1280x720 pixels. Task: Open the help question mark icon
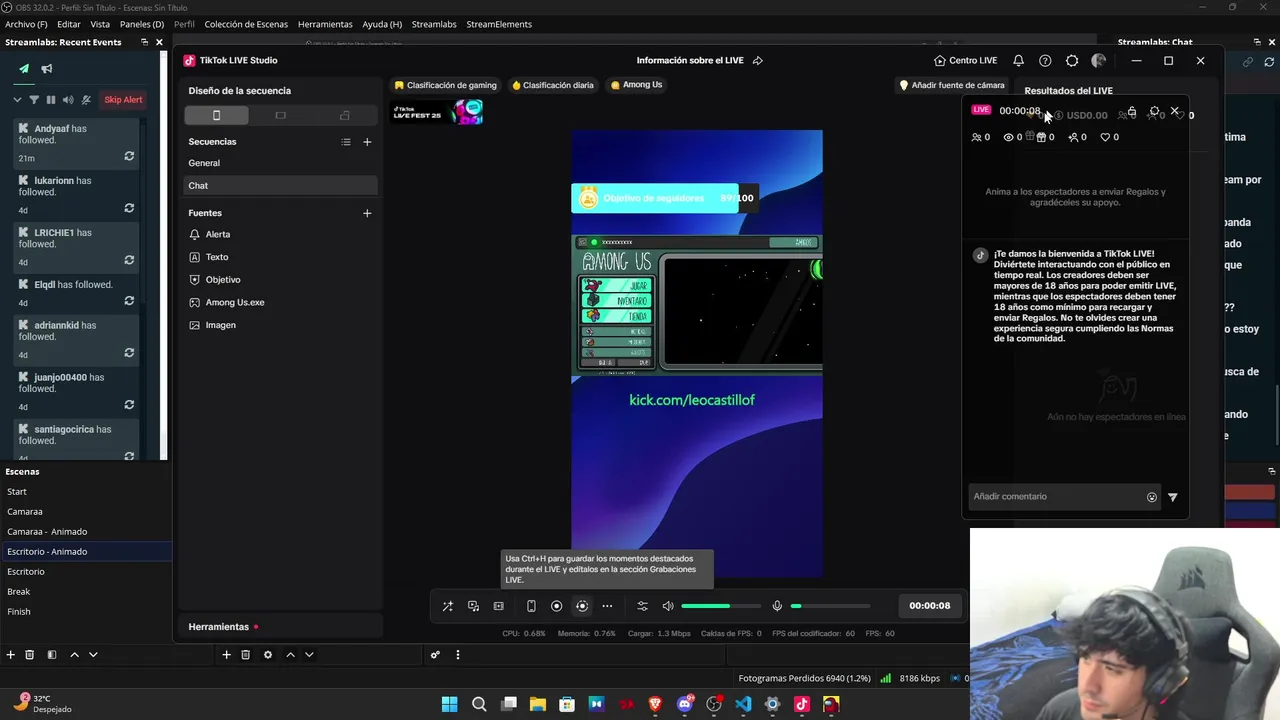coord(1045,60)
